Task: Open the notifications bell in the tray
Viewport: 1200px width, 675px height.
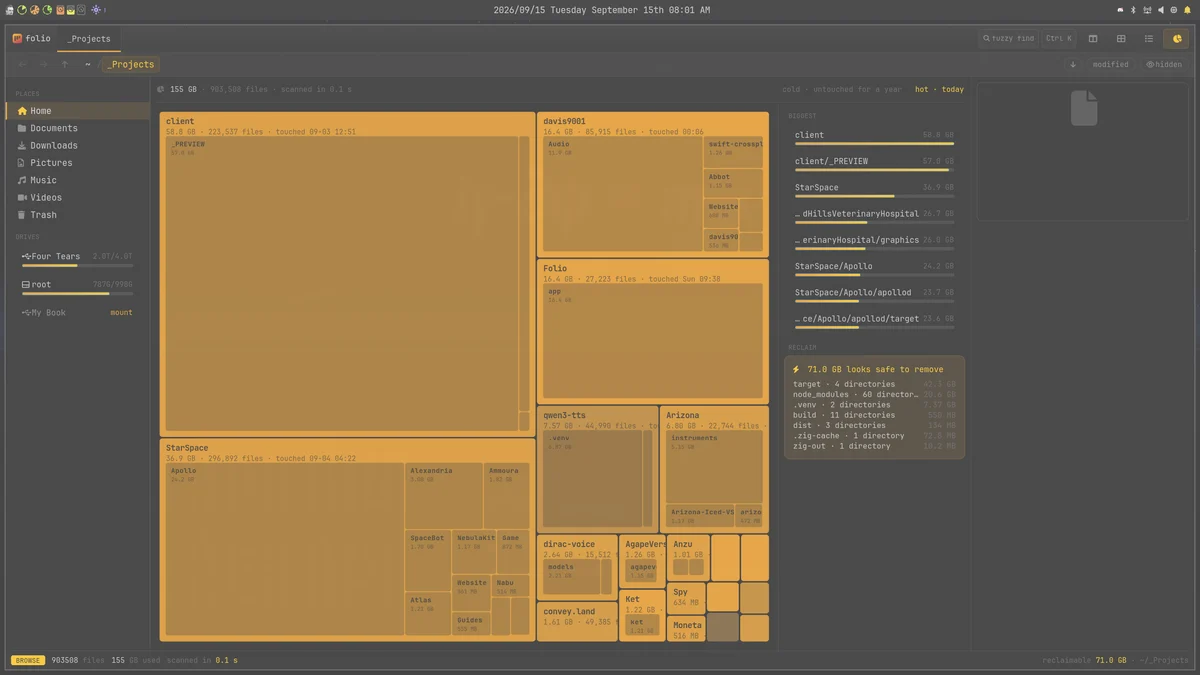Action: [1188, 10]
